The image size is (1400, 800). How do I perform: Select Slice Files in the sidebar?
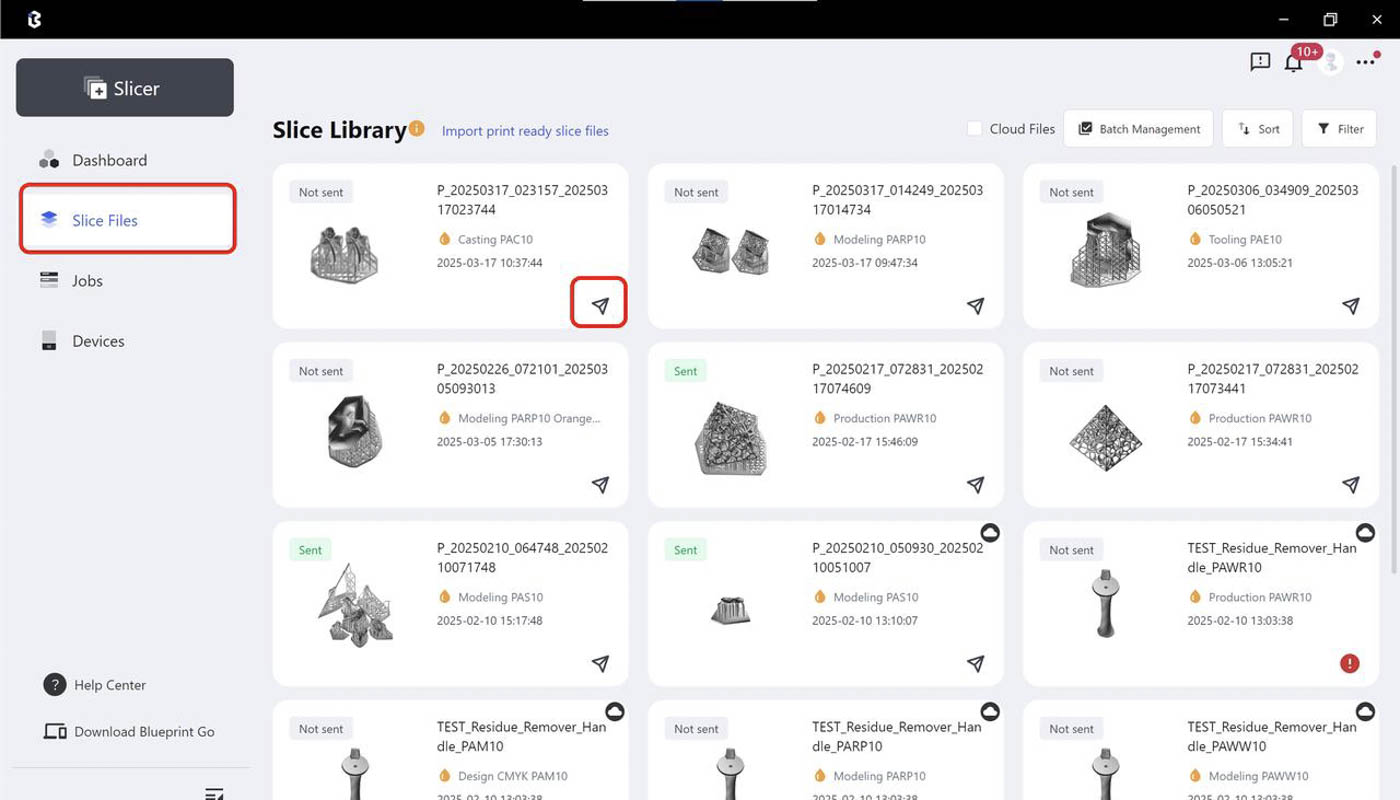pos(128,219)
